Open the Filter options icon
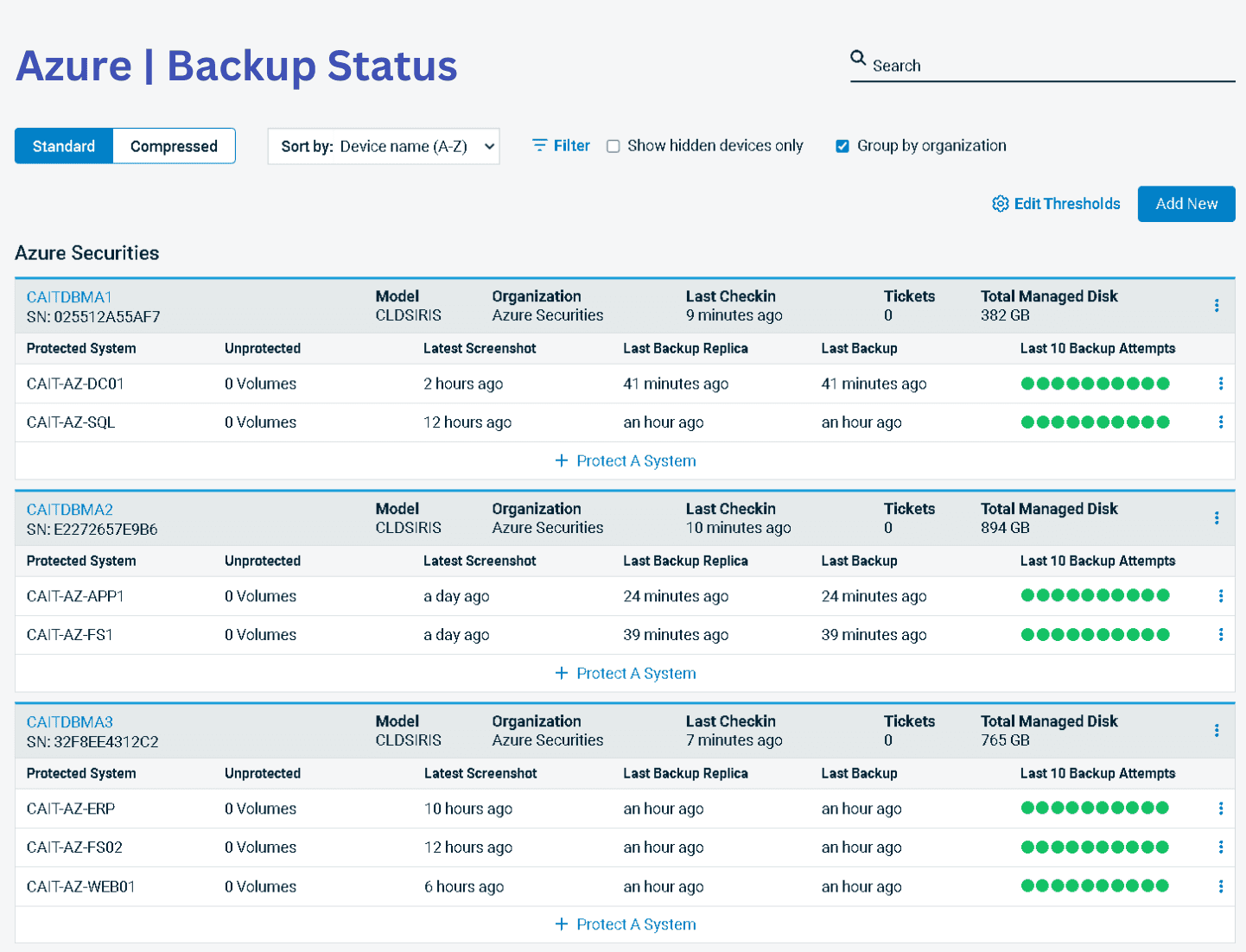Viewport: 1246px width, 952px height. click(539, 145)
